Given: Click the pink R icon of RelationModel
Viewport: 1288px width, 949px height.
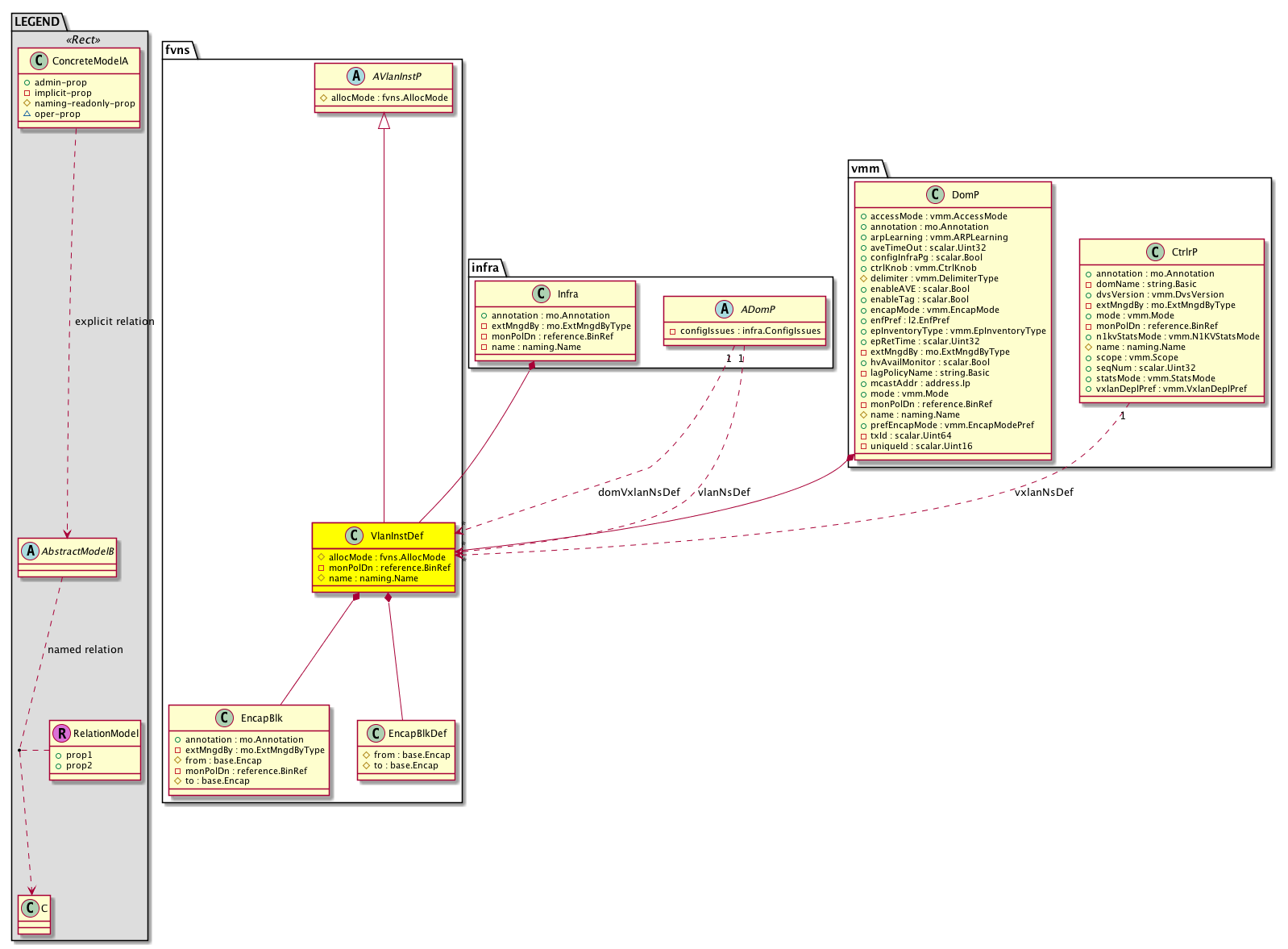Looking at the screenshot, I should click(61, 734).
